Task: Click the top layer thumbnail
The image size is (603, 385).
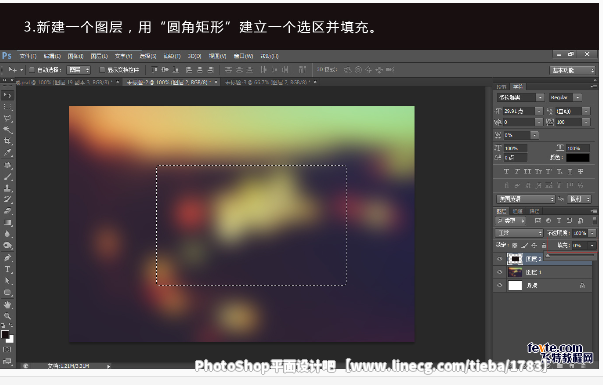Action: point(515,259)
